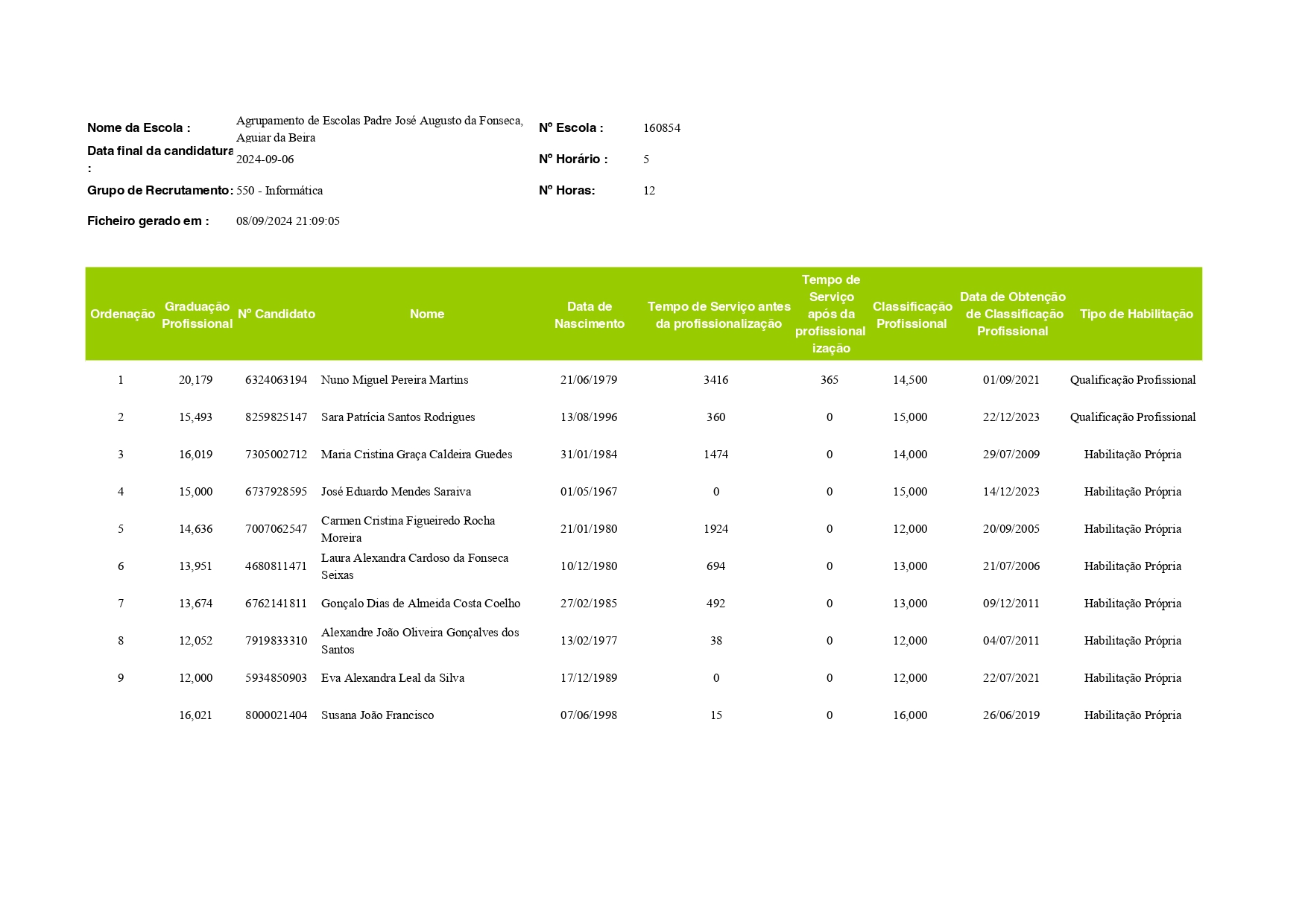Select date 20/09/2005

tap(1011, 529)
